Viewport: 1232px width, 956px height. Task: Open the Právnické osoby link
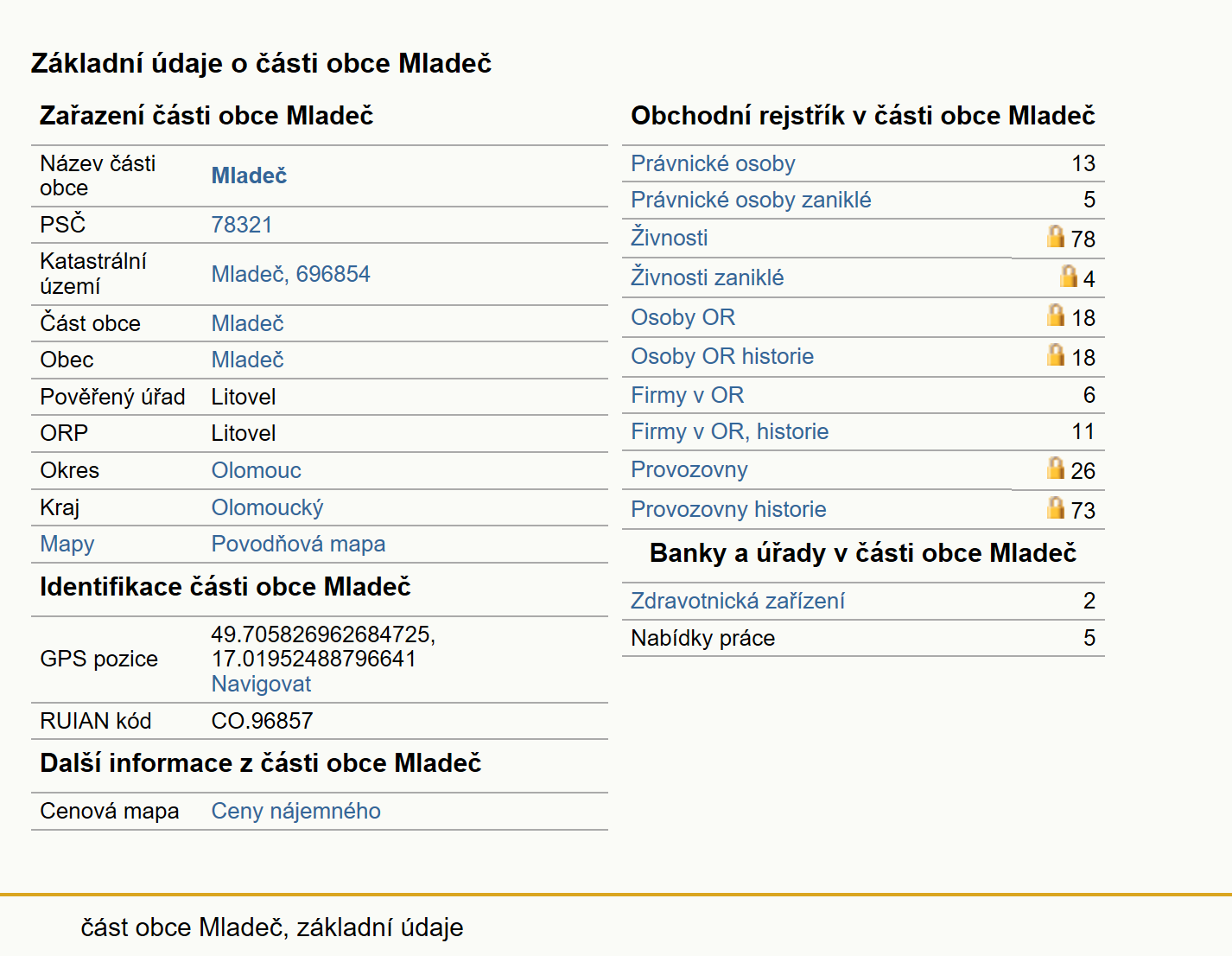713,163
